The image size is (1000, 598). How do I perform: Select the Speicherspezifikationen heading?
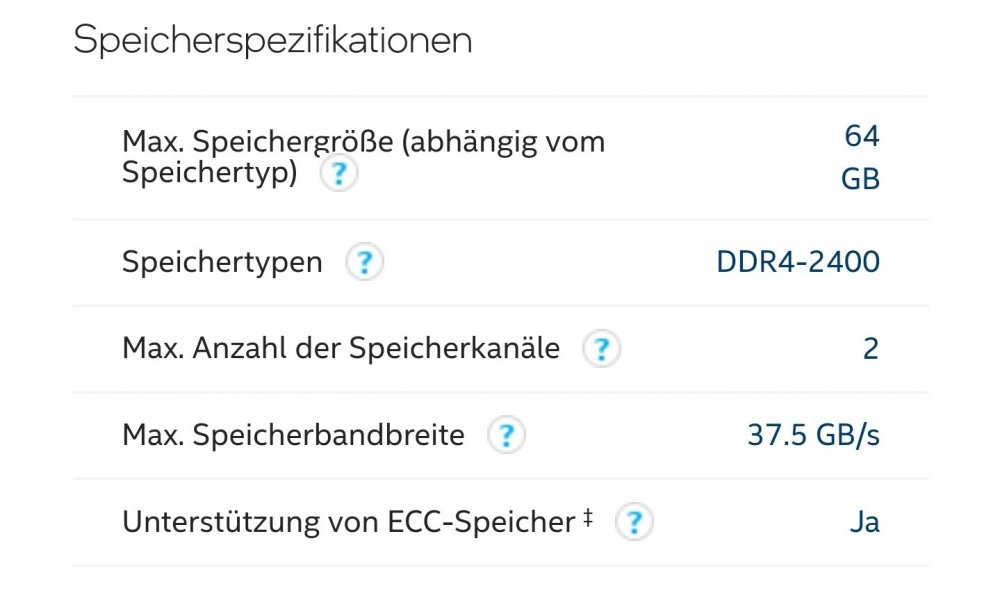(x=273, y=40)
